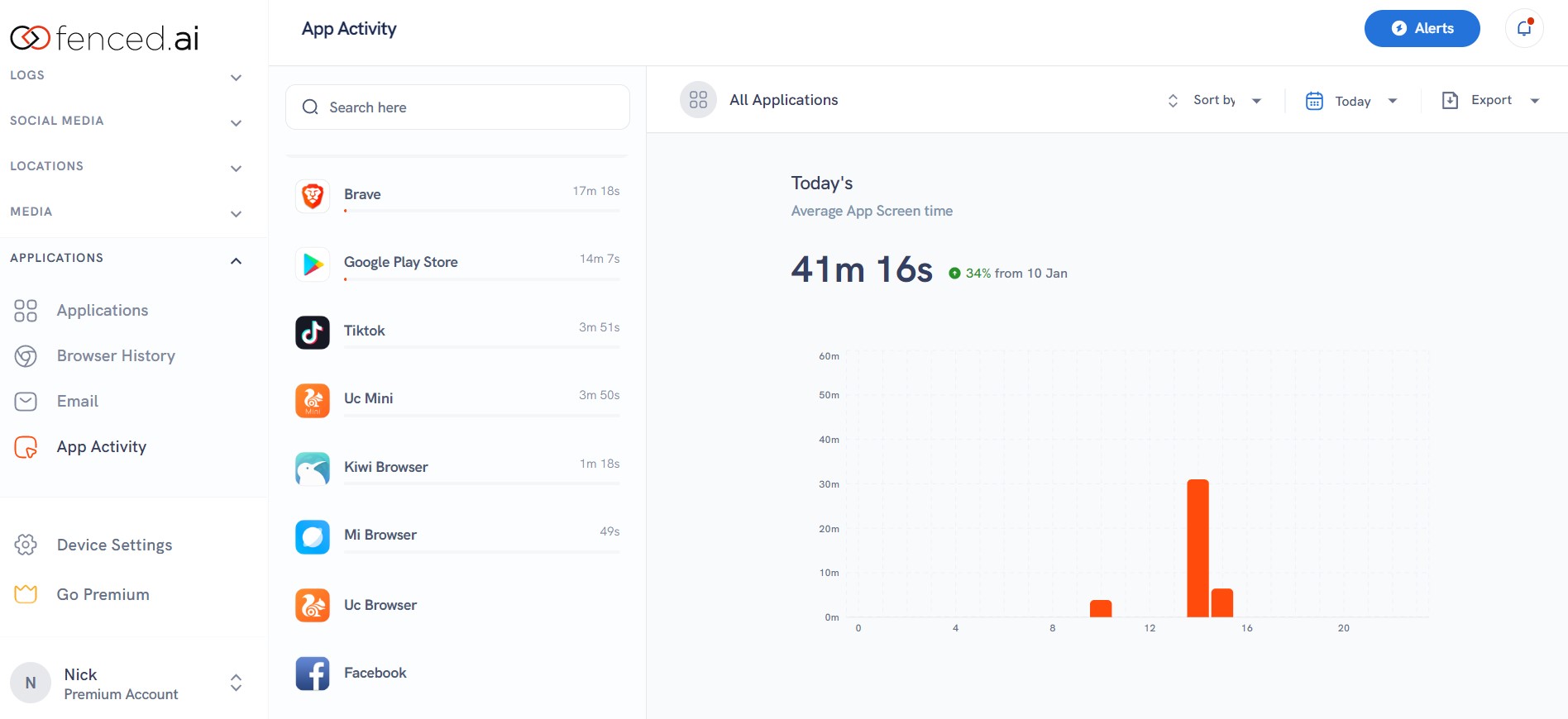Select Tiktok in the app list
1568x719 pixels.
click(x=457, y=332)
